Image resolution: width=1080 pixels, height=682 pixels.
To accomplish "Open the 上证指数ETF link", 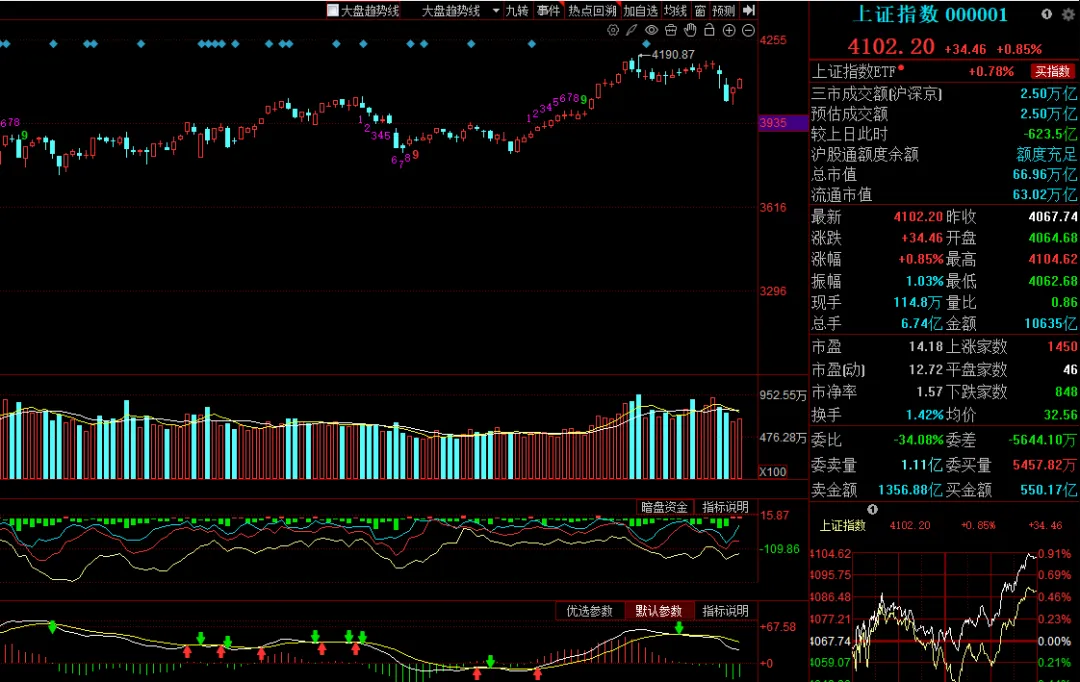I will click(854, 72).
